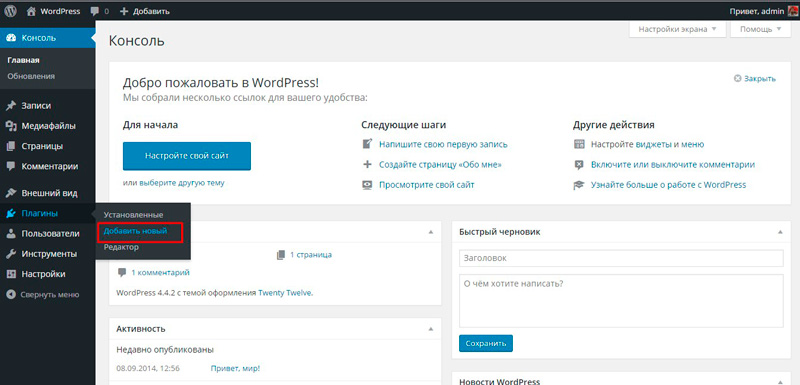800x385 pixels.
Task: Expand the Помощь dropdown tab
Action: pyautogui.click(x=761, y=29)
